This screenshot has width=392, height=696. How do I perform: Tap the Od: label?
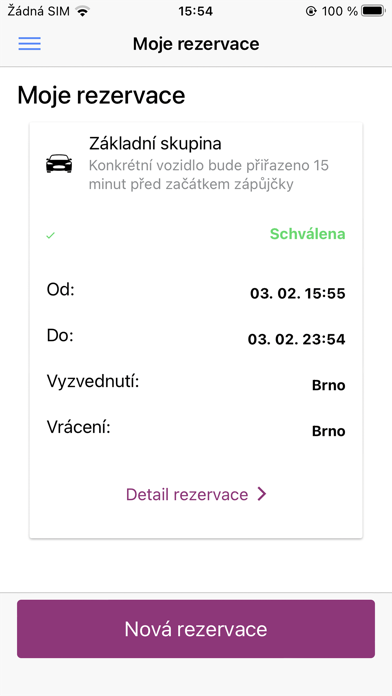click(60, 290)
